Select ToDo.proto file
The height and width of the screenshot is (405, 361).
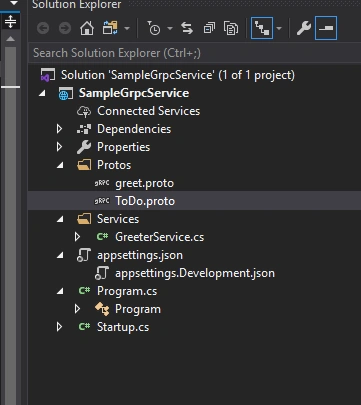coord(145,201)
